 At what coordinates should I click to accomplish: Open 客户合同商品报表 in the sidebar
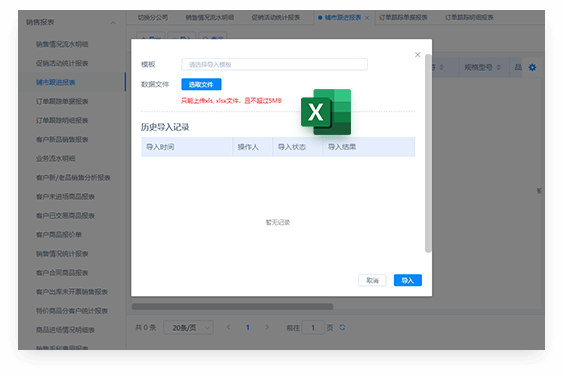tap(62, 273)
